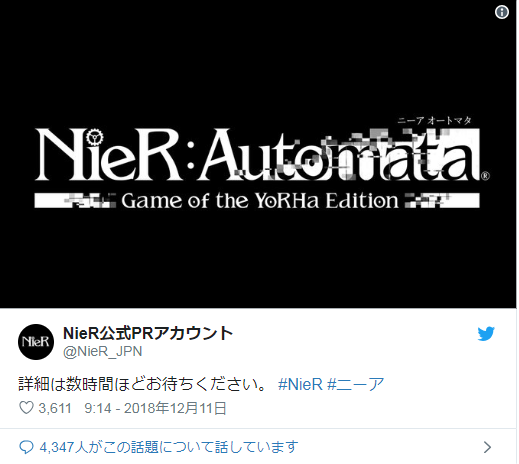Viewport: 519px width, 464px height.
Task: Click the Game of the YoRHa Edition banner text
Action: click(260, 200)
